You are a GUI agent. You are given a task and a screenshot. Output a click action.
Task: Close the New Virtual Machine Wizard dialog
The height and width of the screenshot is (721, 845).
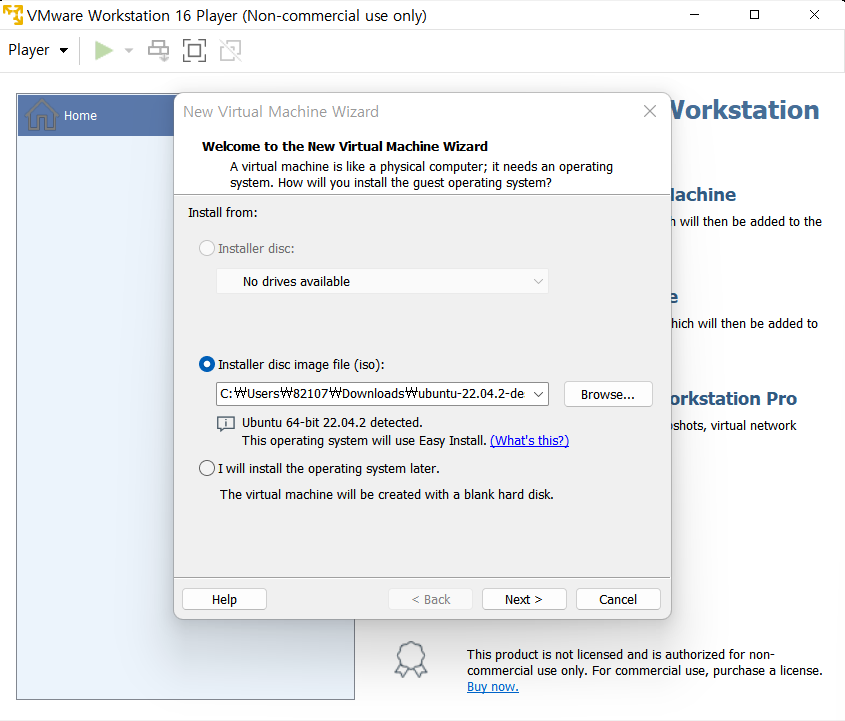[x=649, y=112]
